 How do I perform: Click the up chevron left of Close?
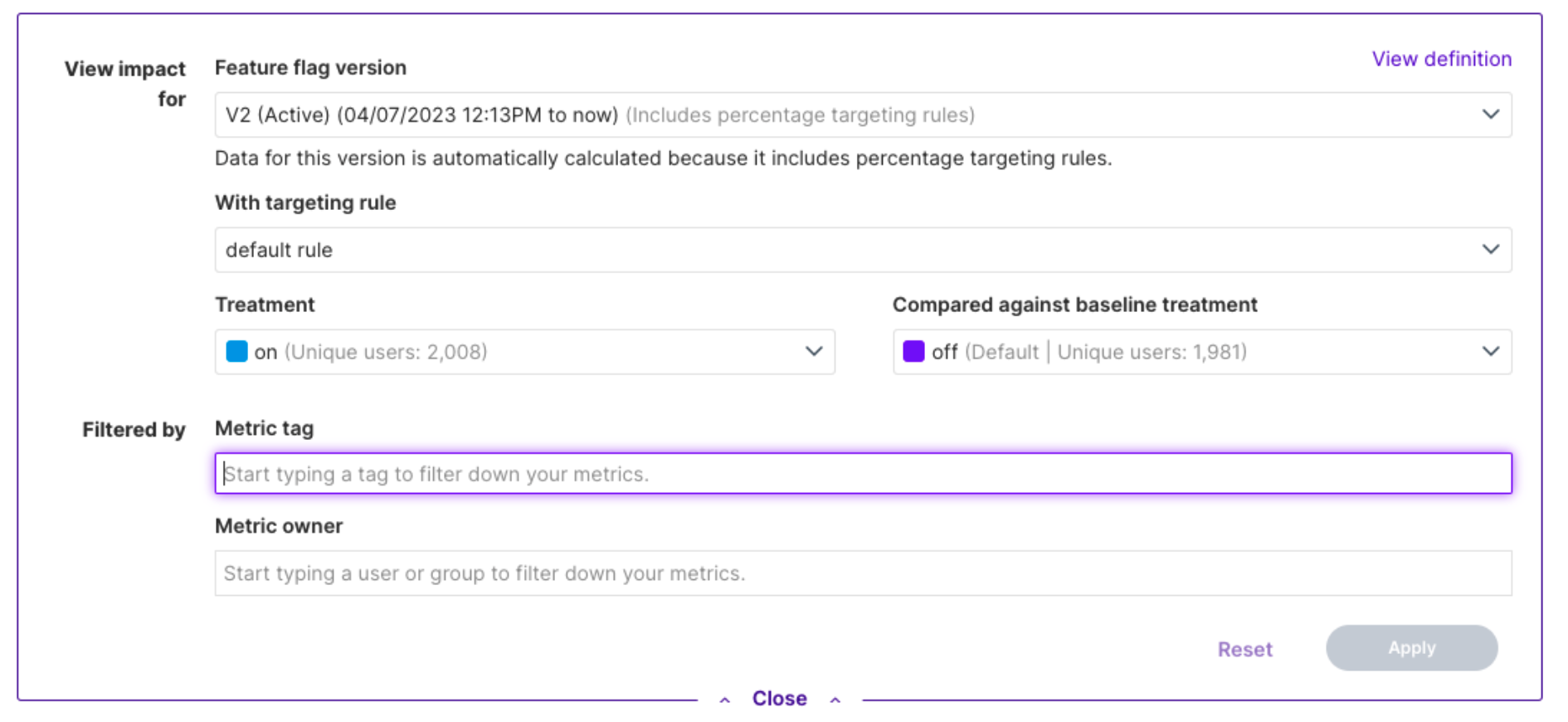pyautogui.click(x=724, y=700)
